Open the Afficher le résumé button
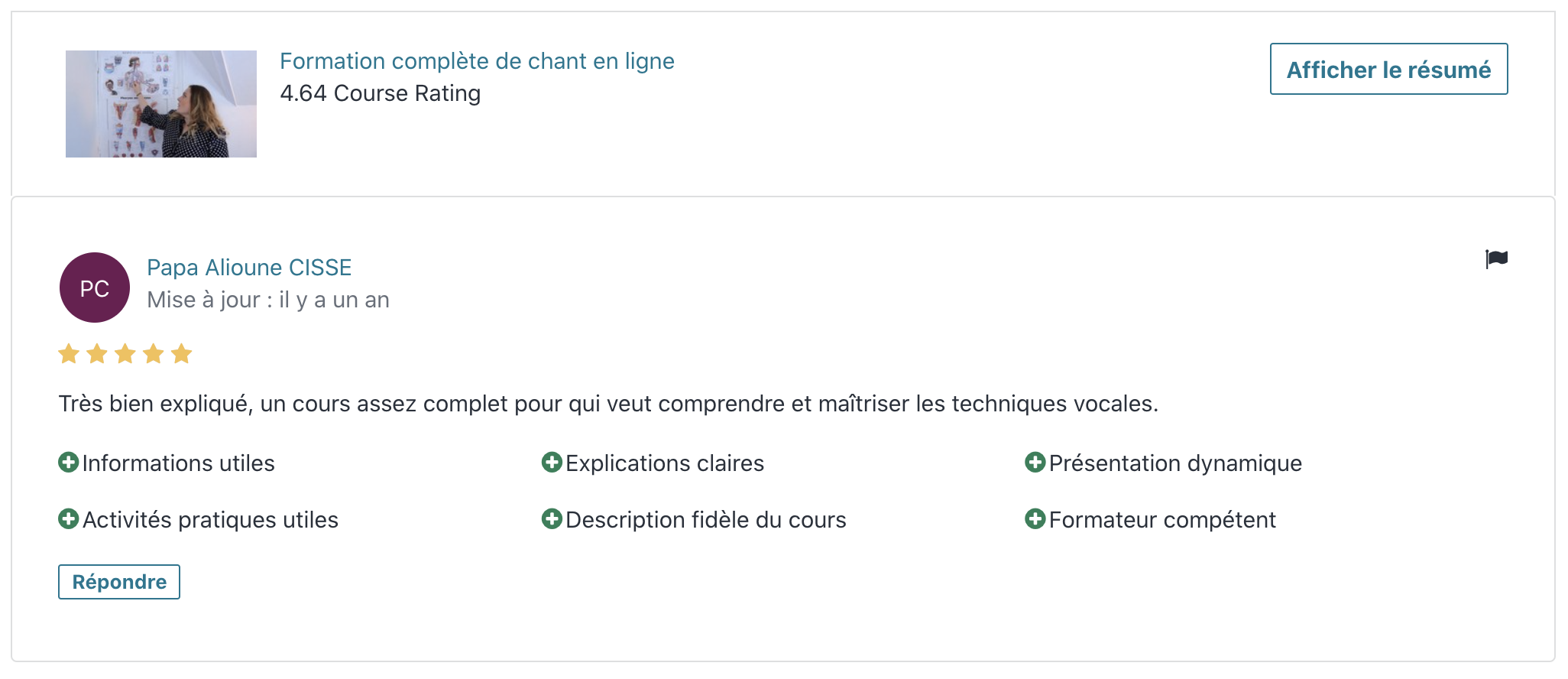The height and width of the screenshot is (679, 1568). 1388,69
